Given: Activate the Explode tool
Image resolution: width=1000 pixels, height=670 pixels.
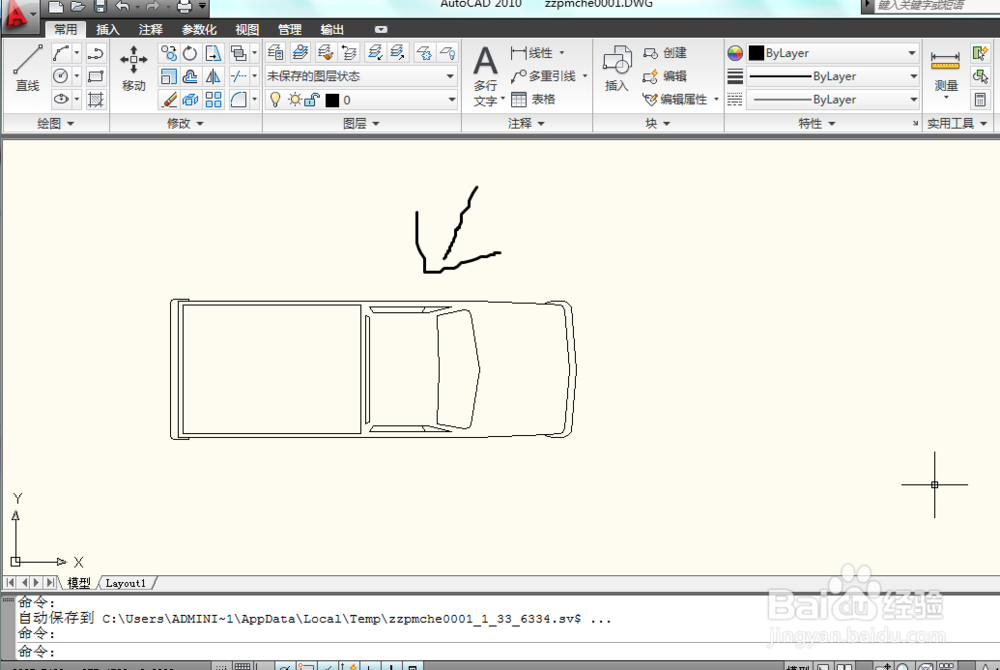Looking at the screenshot, I should coord(190,99).
